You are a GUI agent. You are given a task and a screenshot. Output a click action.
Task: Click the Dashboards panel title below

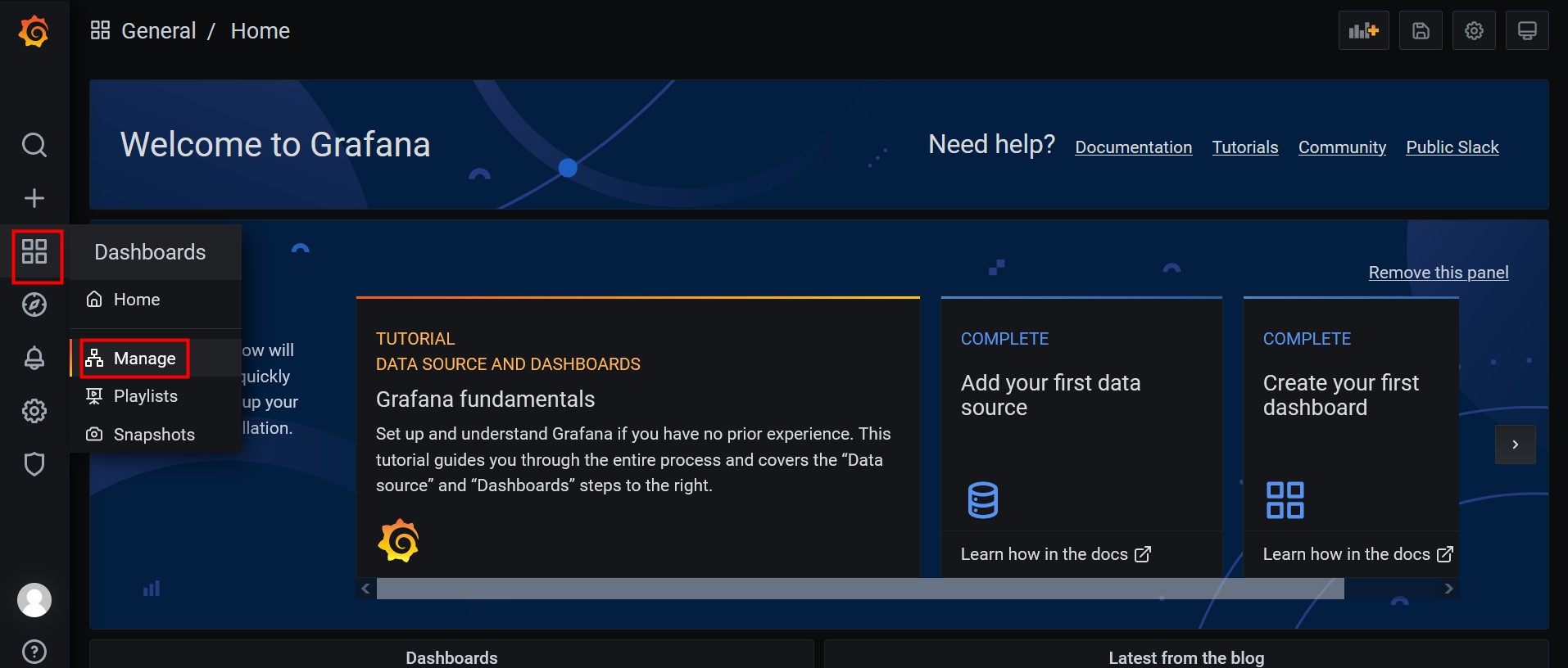click(451, 657)
